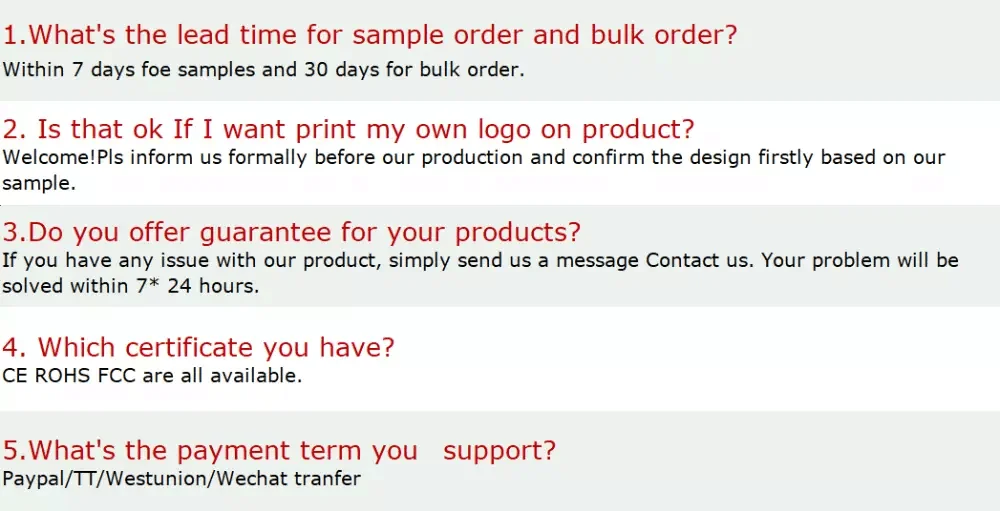This screenshot has height=511, width=1000.
Task: Click the guarantee for products question
Action: 291,233
